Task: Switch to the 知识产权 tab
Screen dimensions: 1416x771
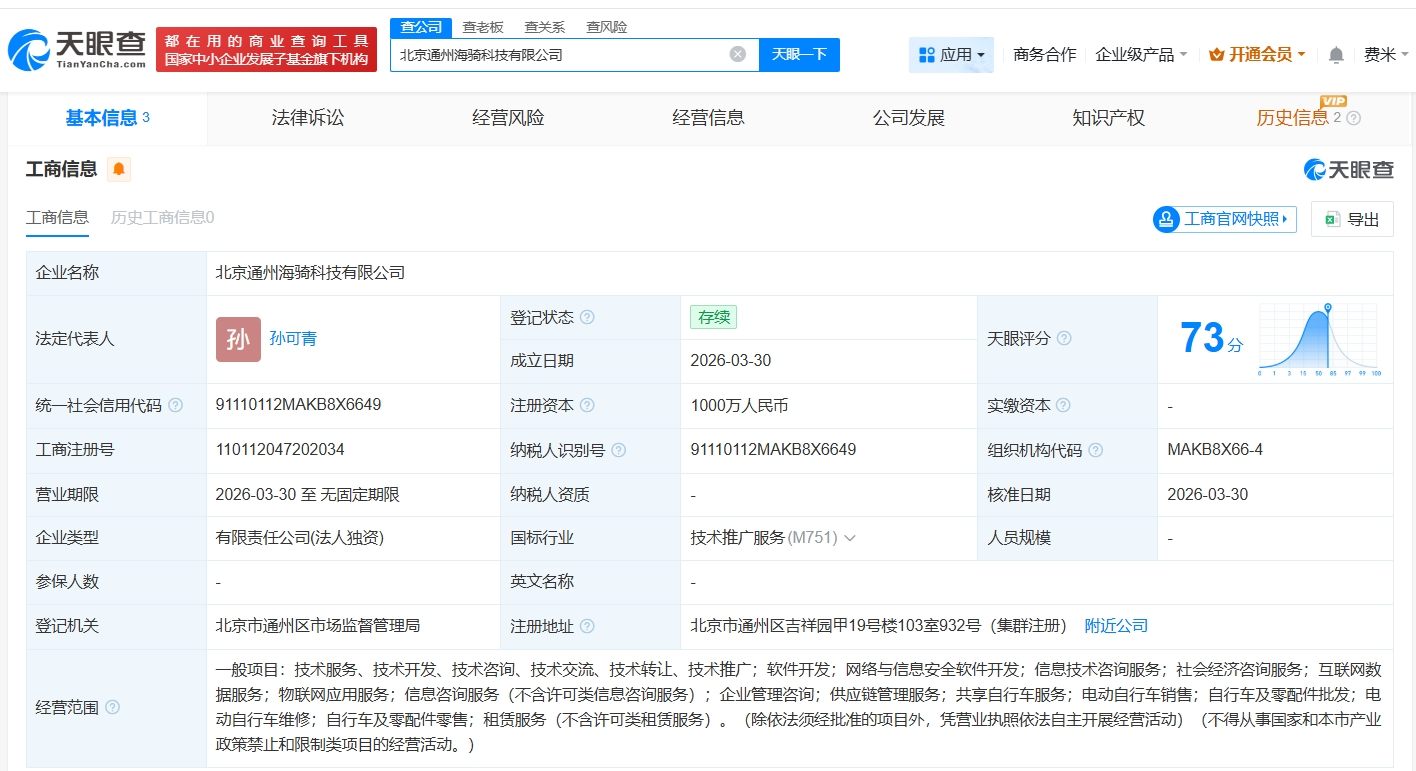Action: tap(1108, 118)
